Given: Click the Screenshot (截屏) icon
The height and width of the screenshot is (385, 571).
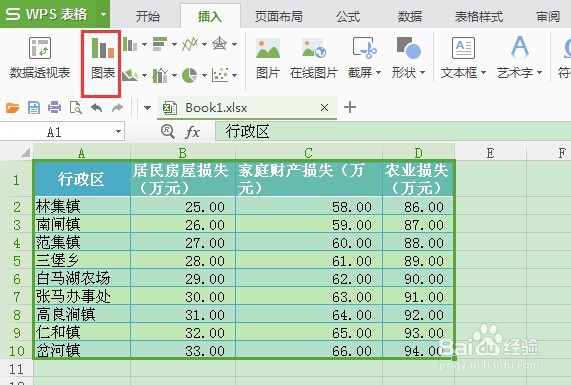Looking at the screenshot, I should 365,48.
